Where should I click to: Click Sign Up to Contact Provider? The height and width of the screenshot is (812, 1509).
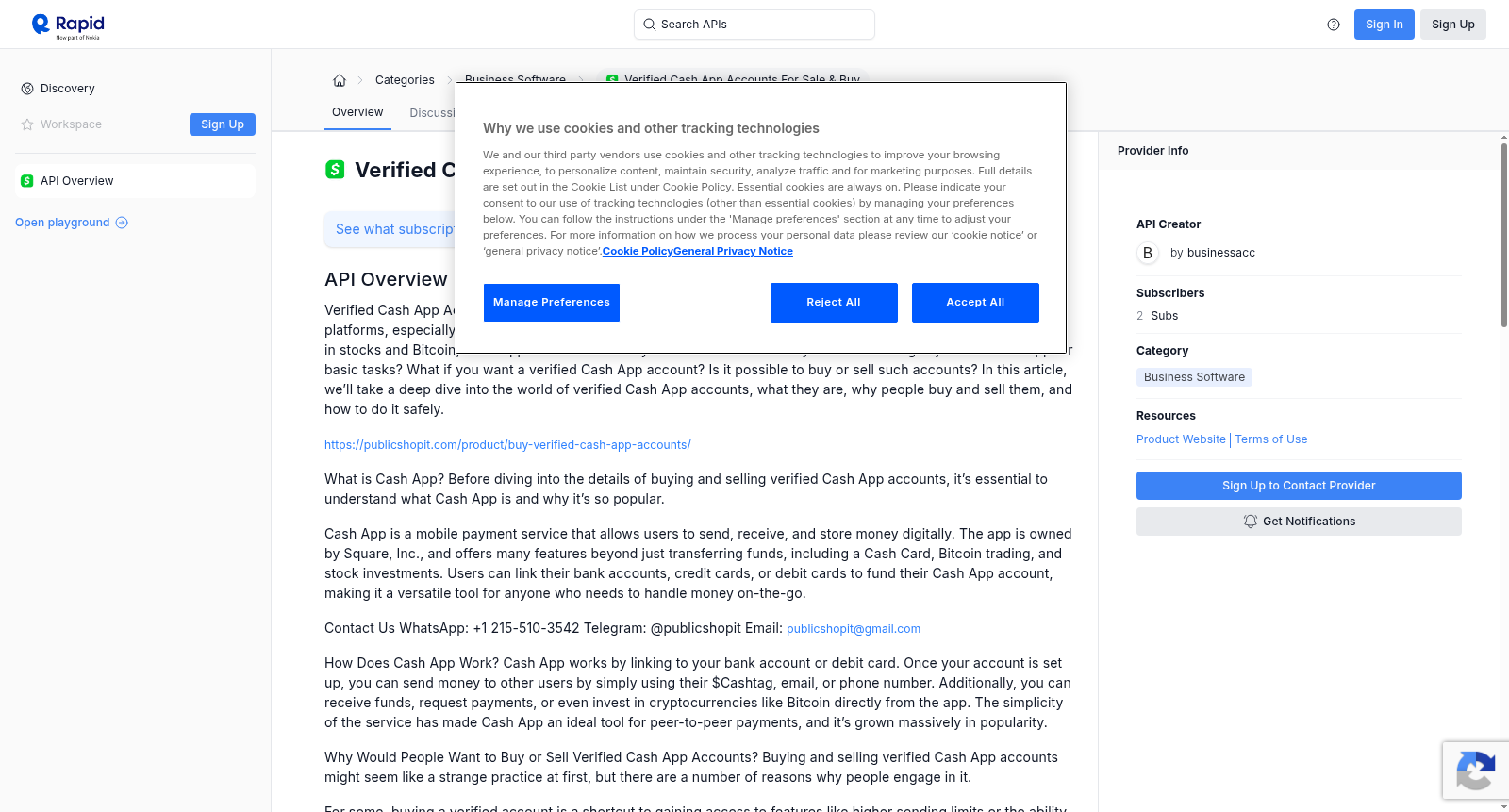click(x=1299, y=486)
